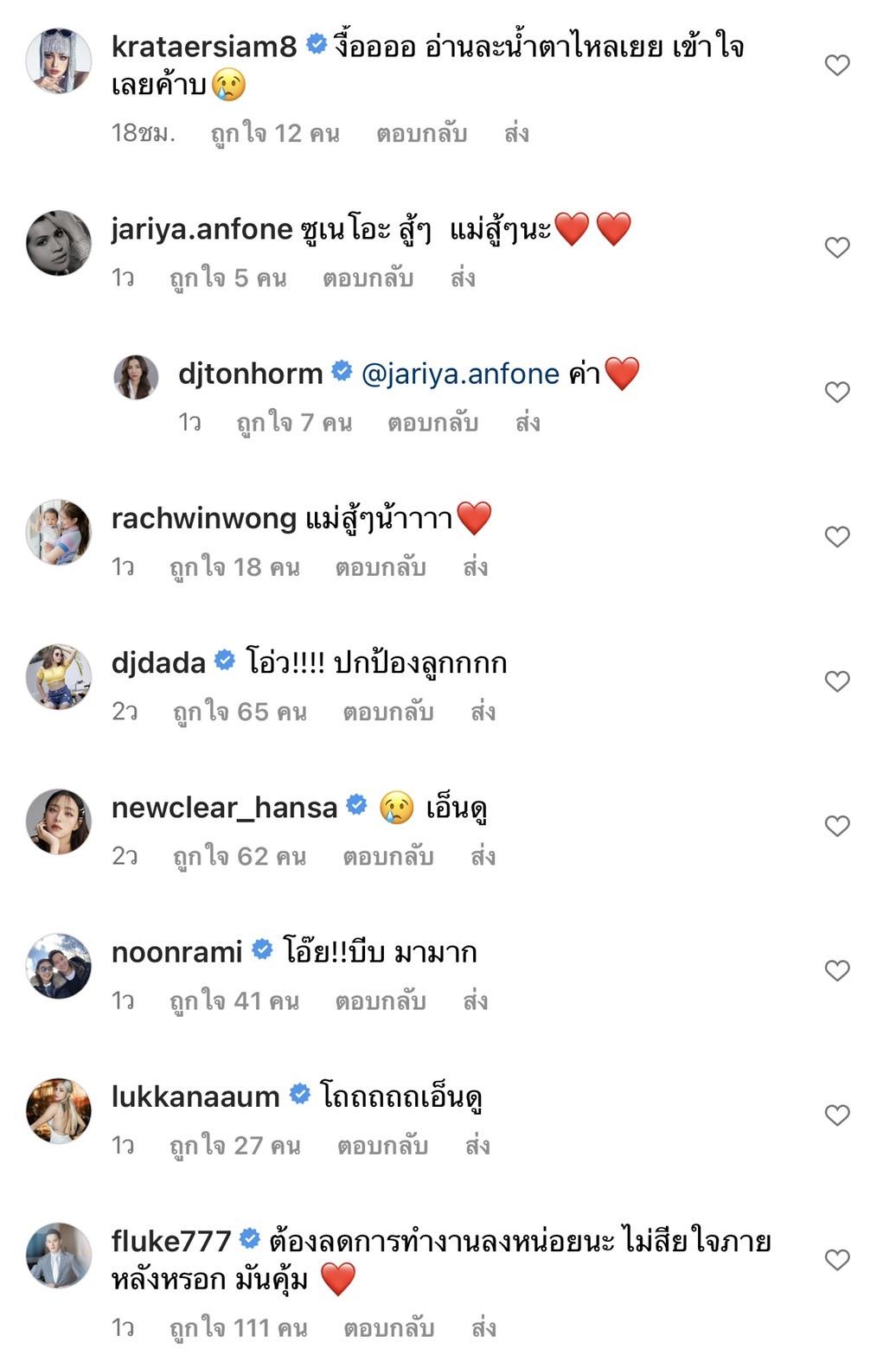Tap heart icon on jariya.anfone's comment

(x=836, y=247)
